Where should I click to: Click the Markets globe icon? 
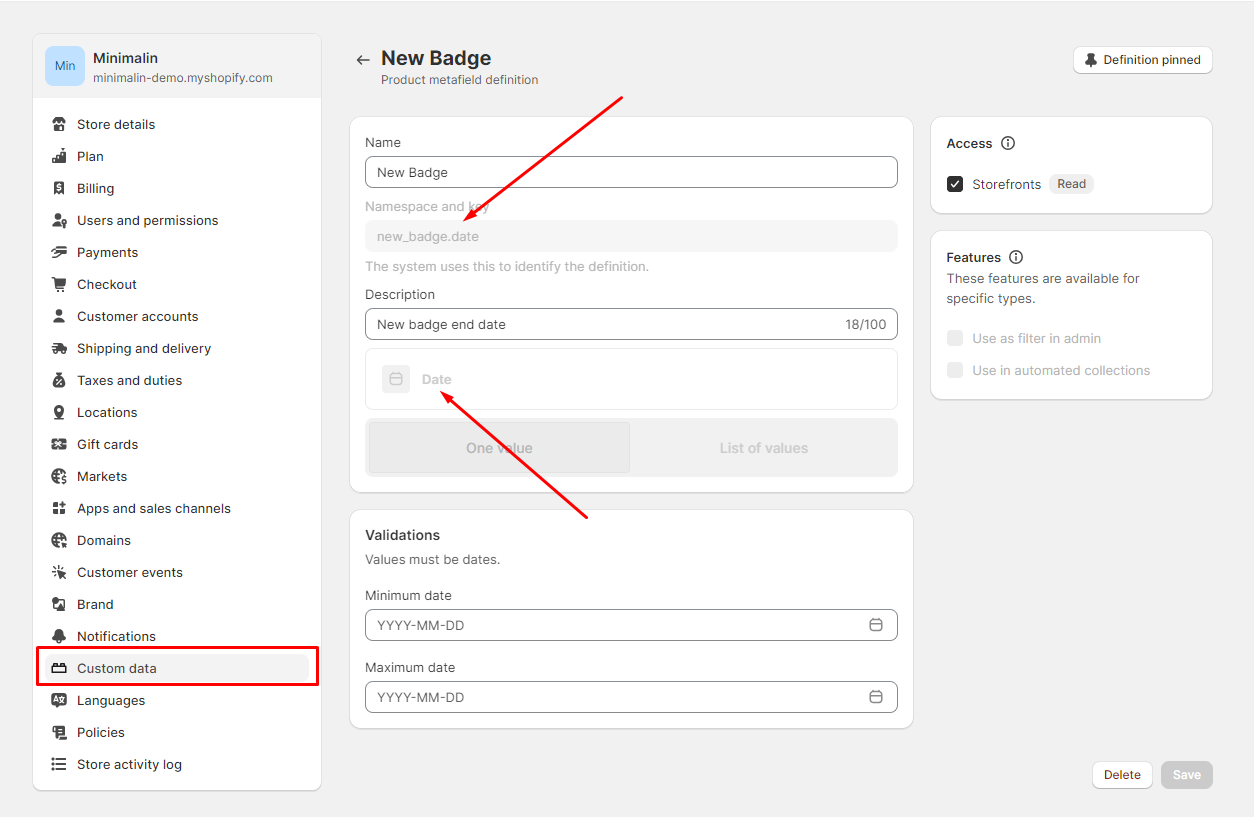(59, 476)
